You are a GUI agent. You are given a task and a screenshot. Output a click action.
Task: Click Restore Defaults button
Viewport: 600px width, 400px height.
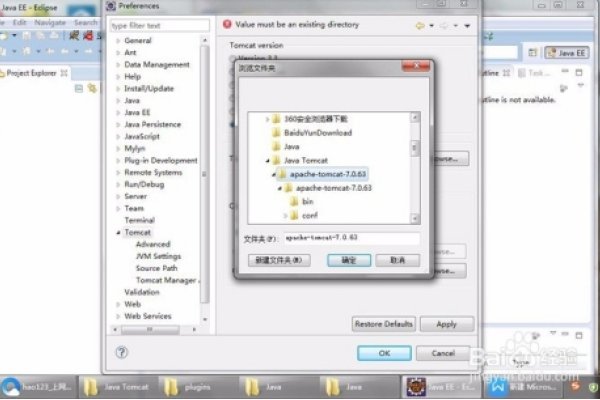(x=384, y=324)
